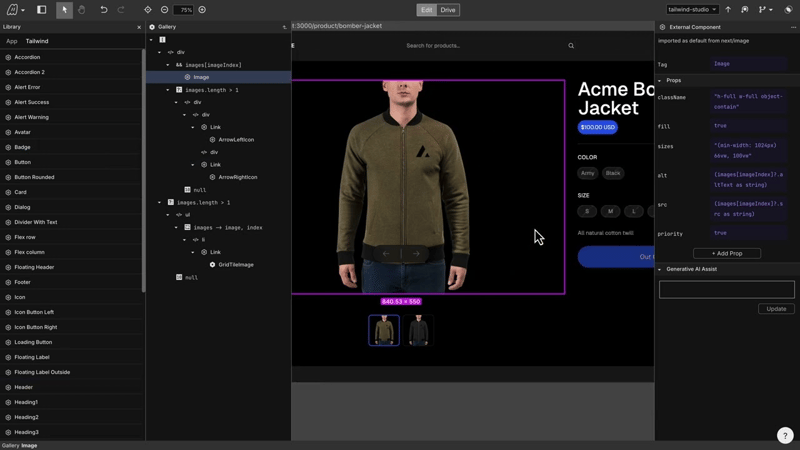
Task: Click the undo arrow icon
Action: 104,10
